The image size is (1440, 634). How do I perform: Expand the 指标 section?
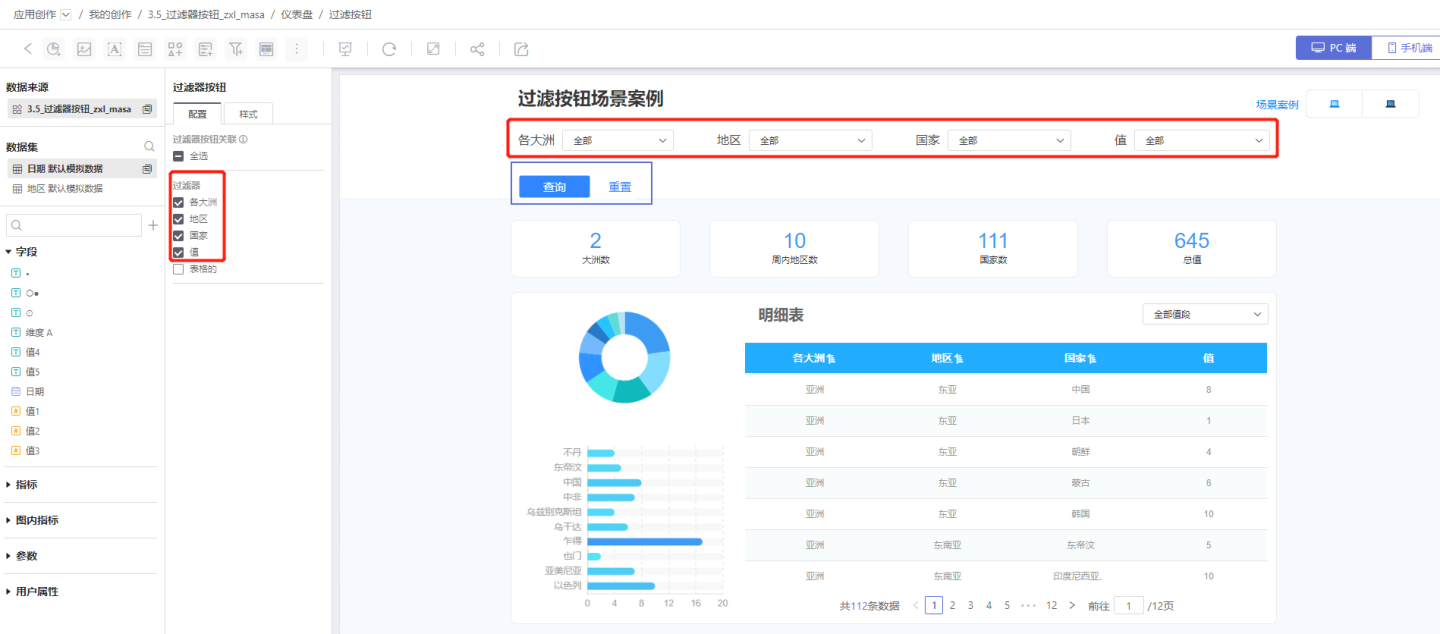(x=26, y=485)
